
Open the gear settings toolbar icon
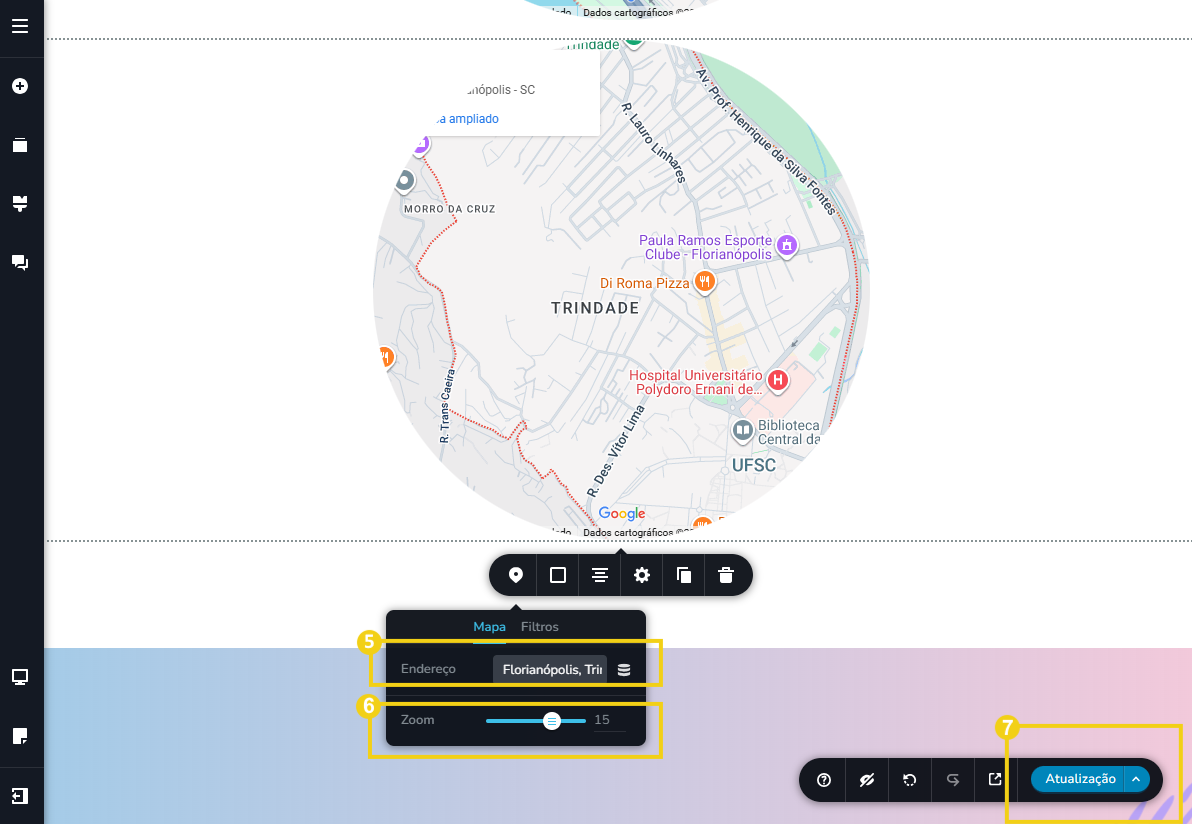(642, 575)
